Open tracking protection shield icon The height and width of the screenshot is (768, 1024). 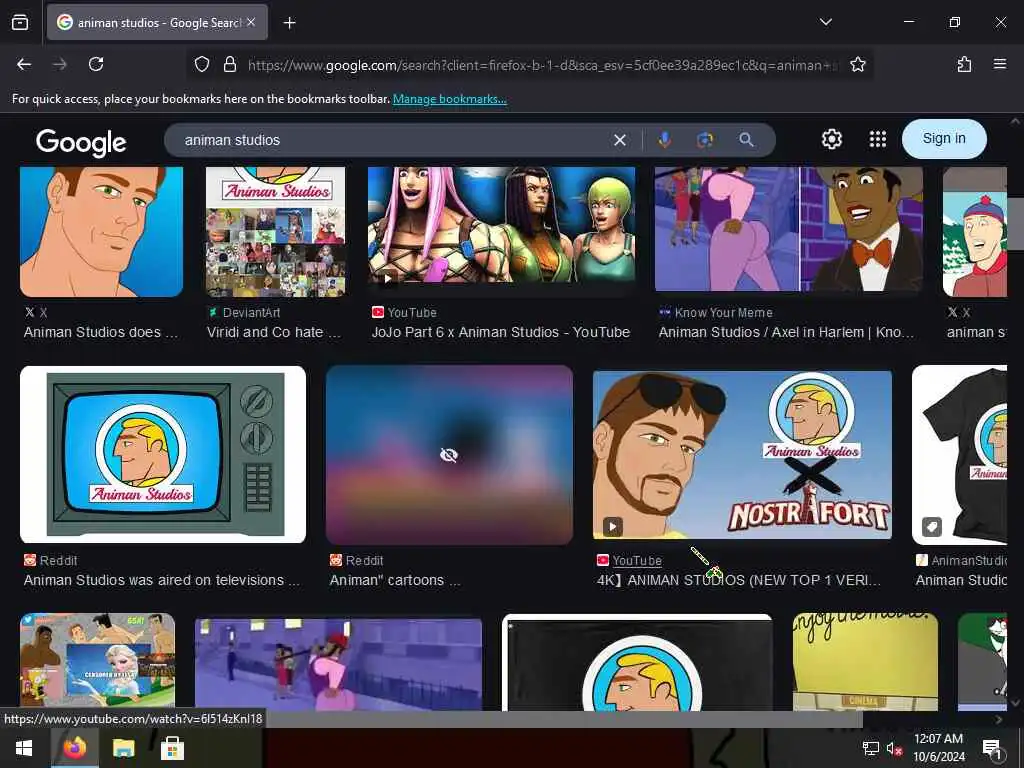pos(202,64)
